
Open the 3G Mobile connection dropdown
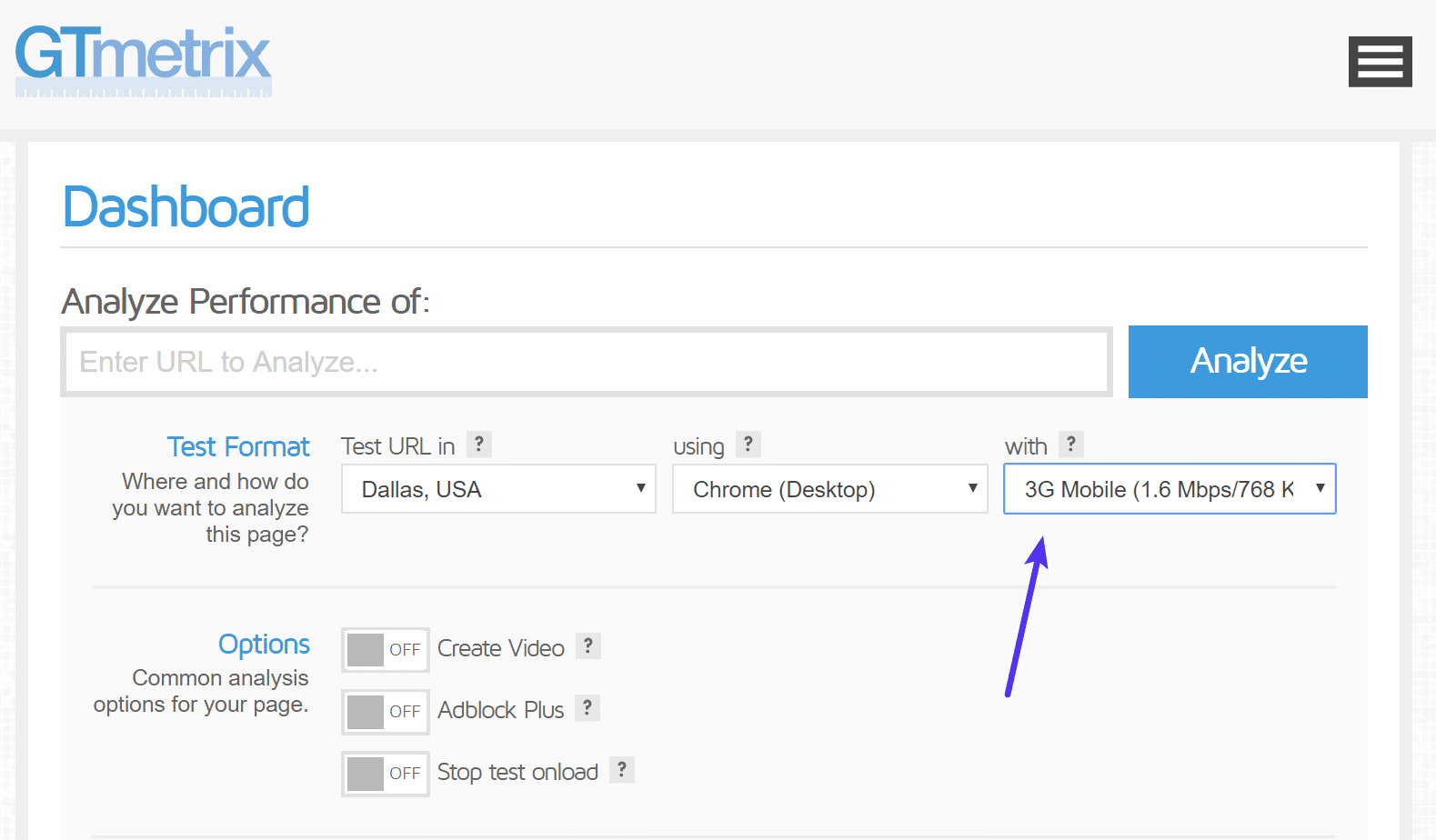(1170, 489)
